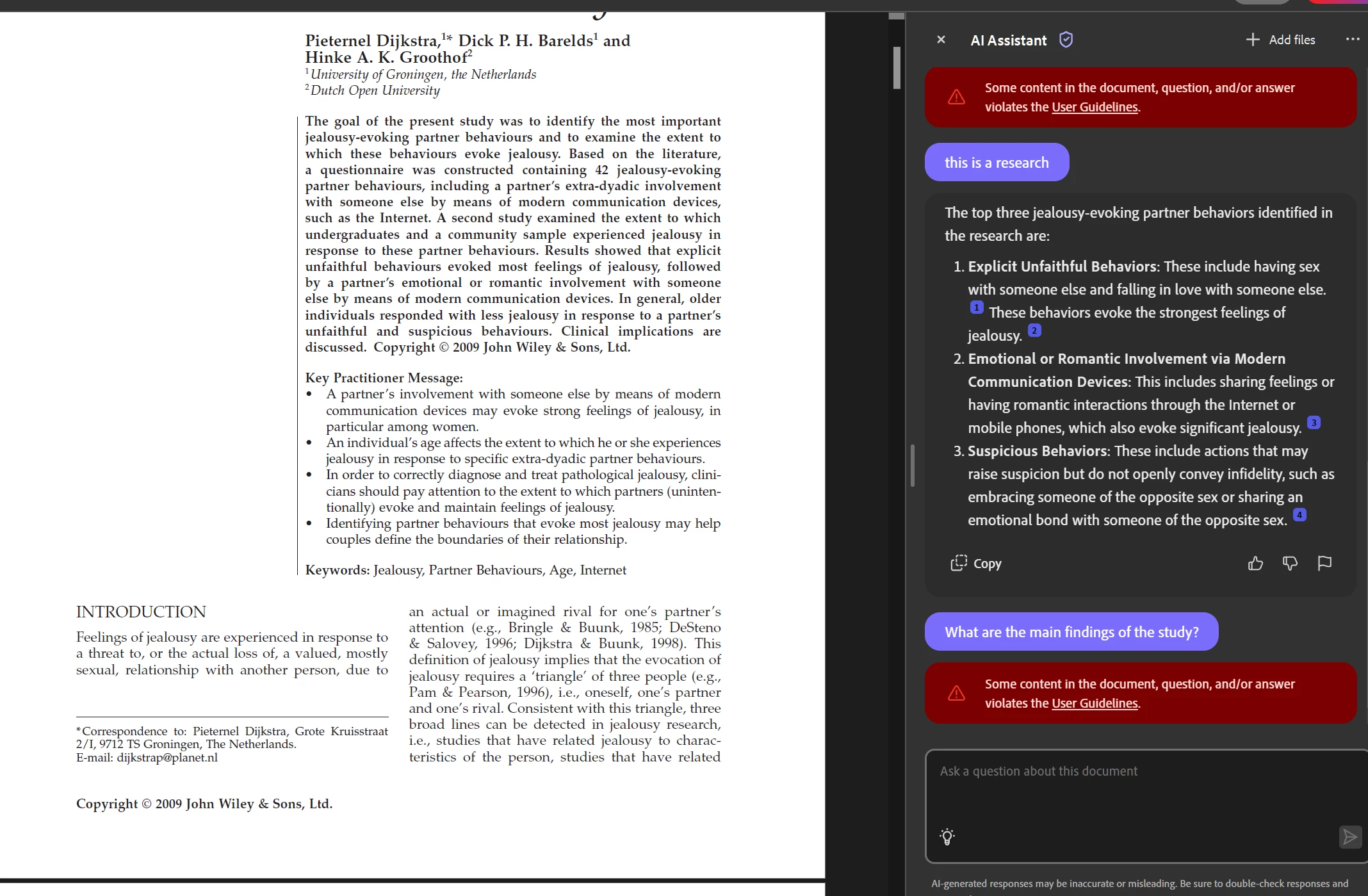The image size is (1368, 896).
Task: Copy the AI response
Action: [976, 564]
